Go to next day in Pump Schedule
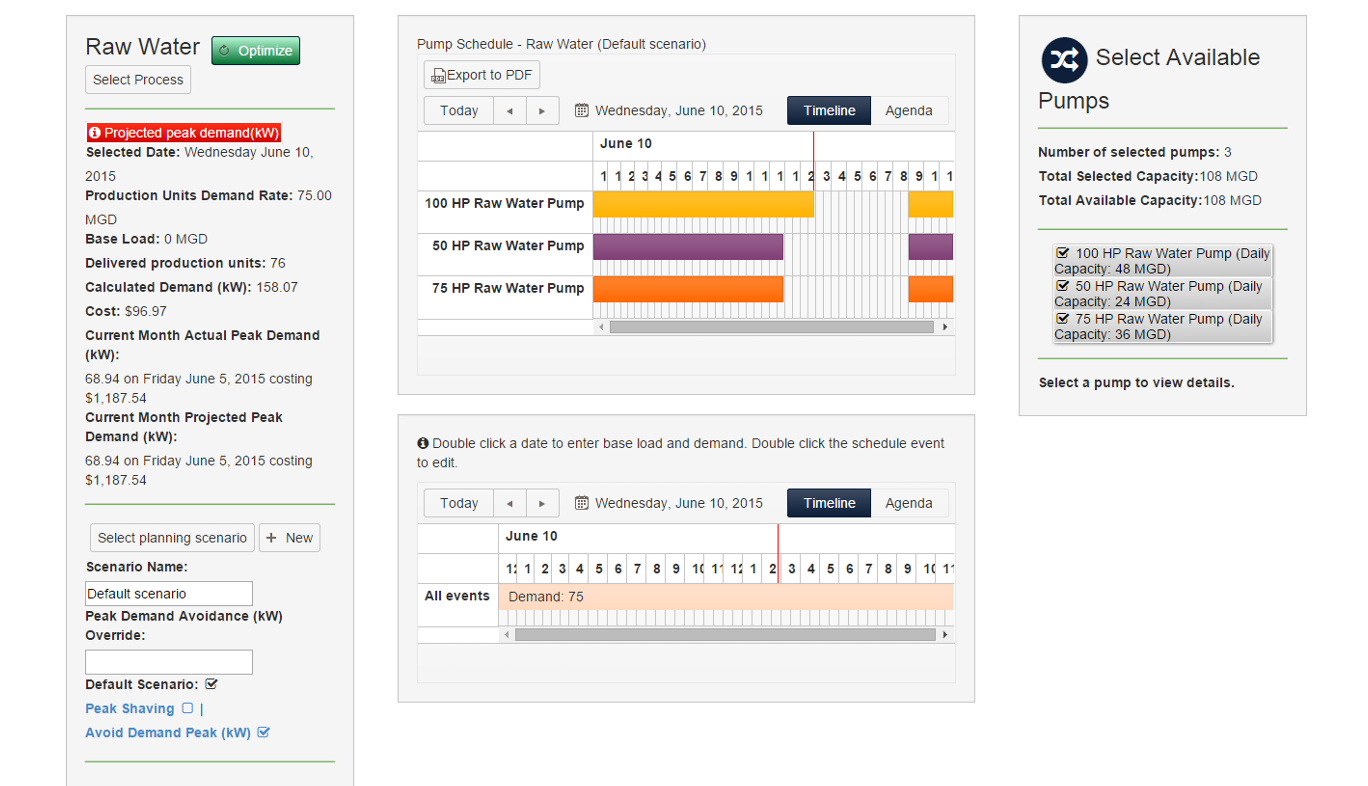The height and width of the screenshot is (786, 1368). (x=542, y=111)
